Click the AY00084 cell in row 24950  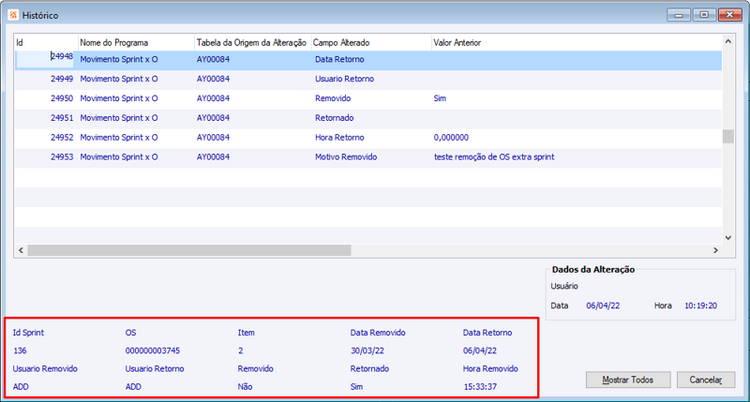tap(213, 98)
